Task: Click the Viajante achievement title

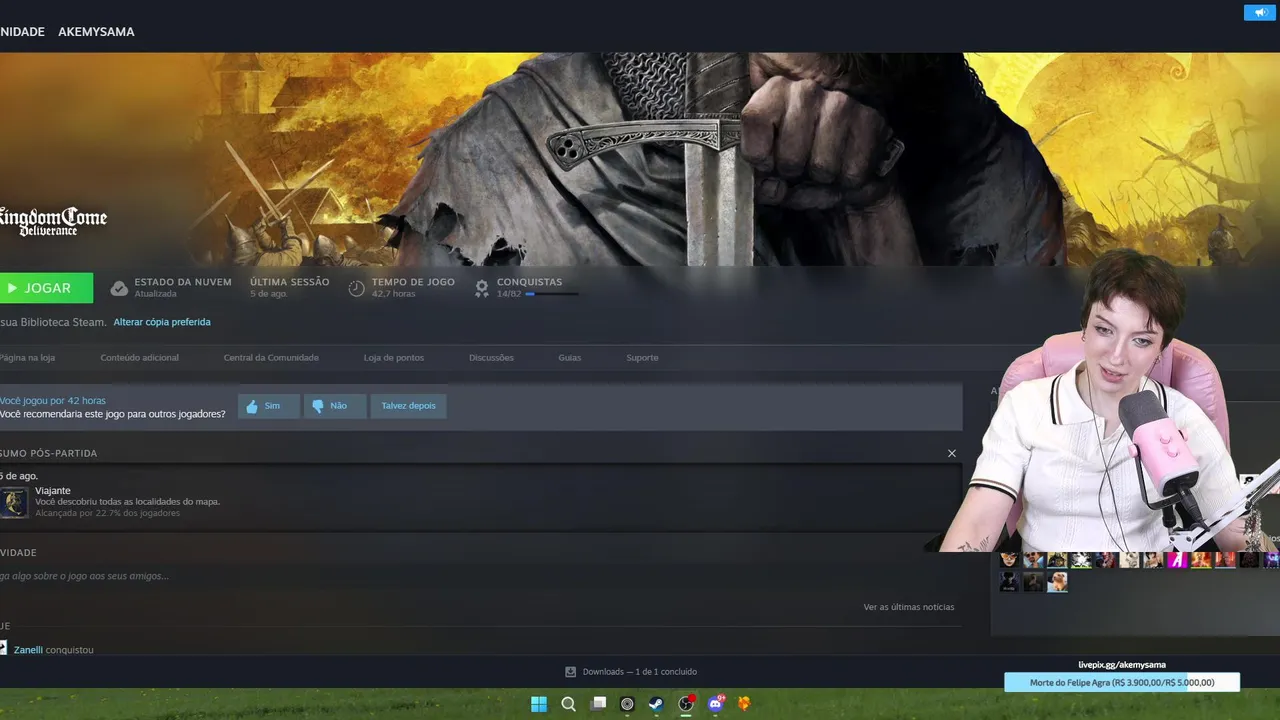Action: coord(53,490)
